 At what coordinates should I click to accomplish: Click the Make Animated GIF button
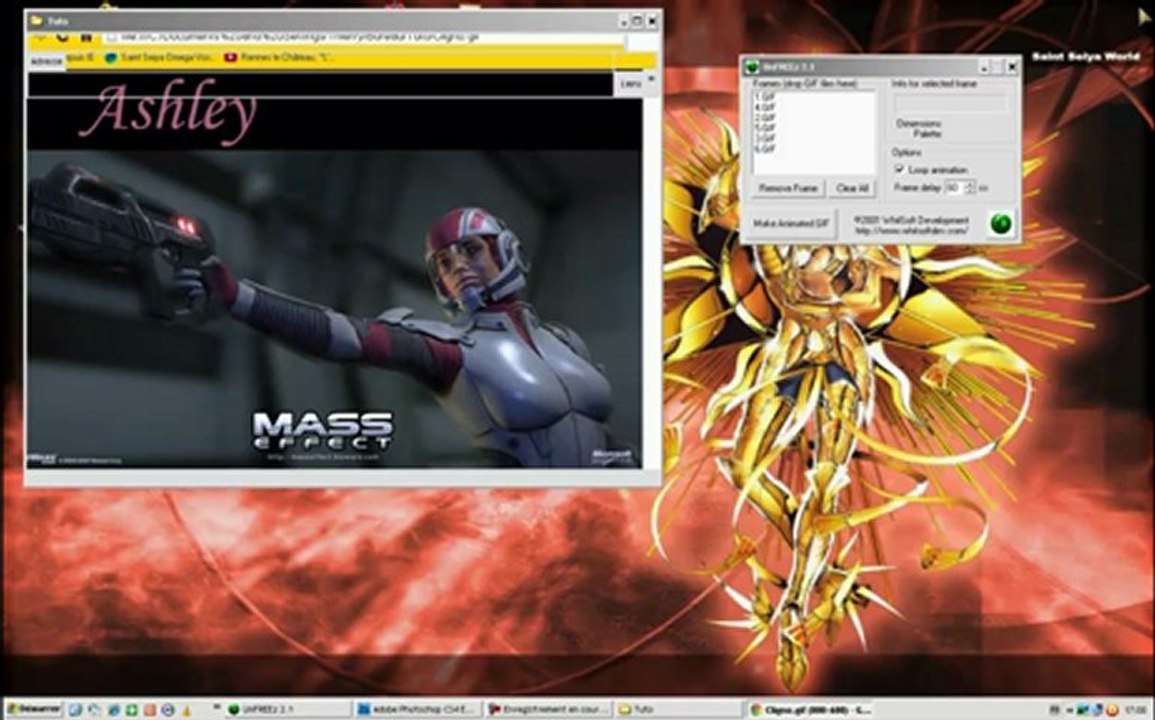coord(791,223)
